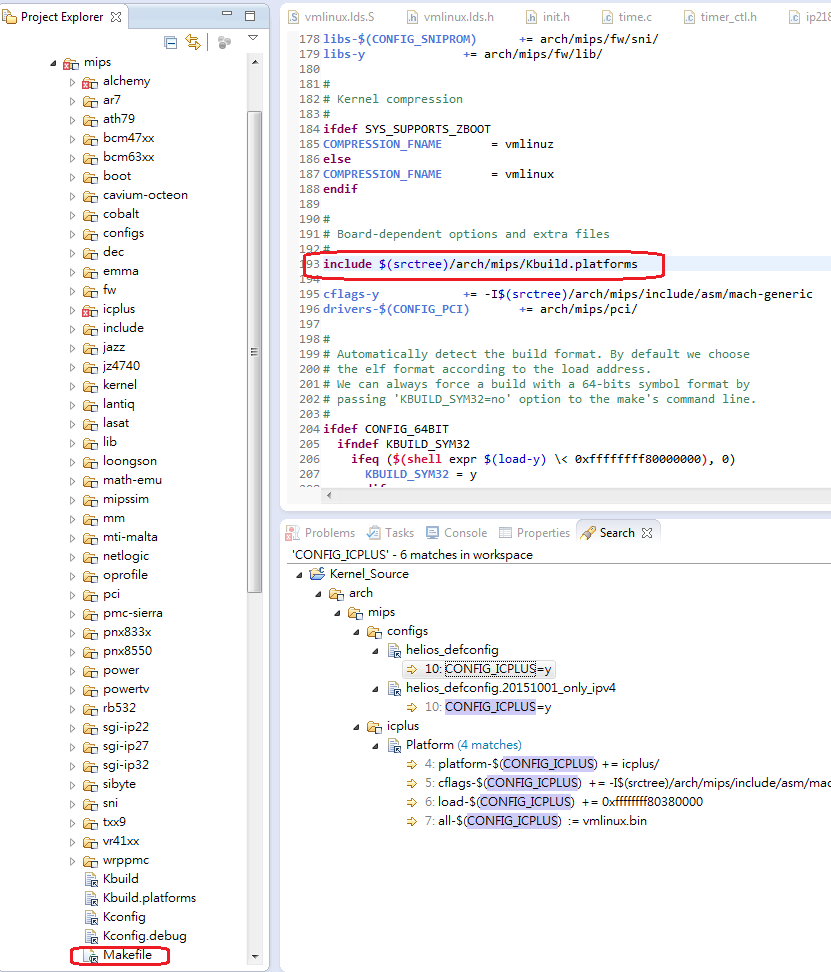Click the C file icon on time.c tab

tap(610, 16)
